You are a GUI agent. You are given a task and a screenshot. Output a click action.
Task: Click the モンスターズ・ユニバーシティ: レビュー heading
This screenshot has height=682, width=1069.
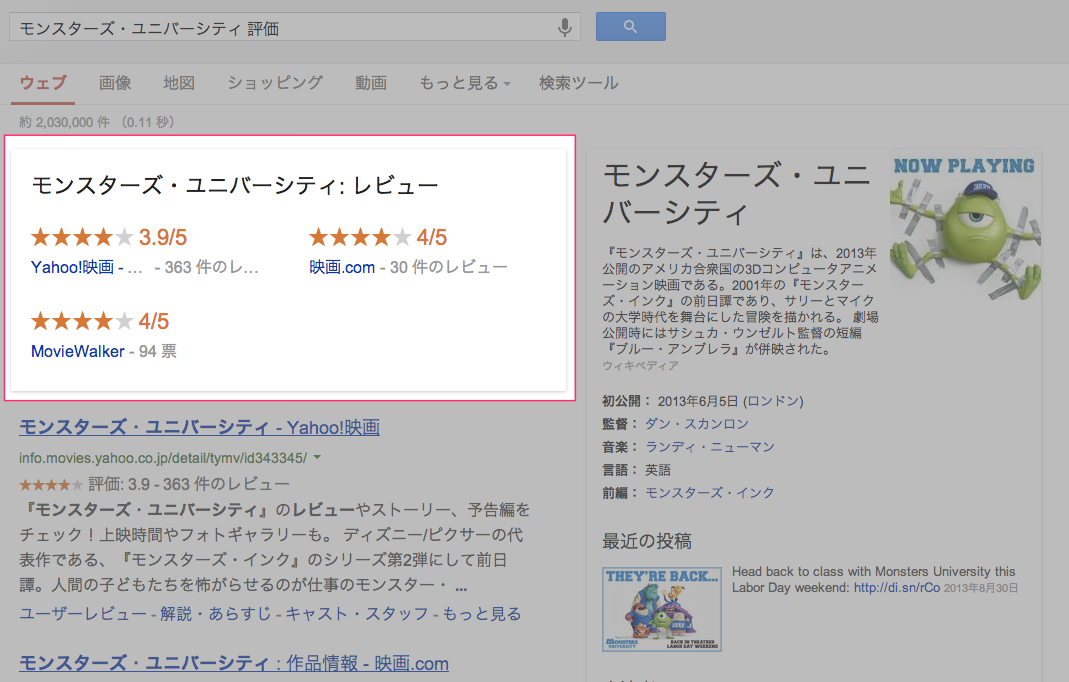click(235, 186)
